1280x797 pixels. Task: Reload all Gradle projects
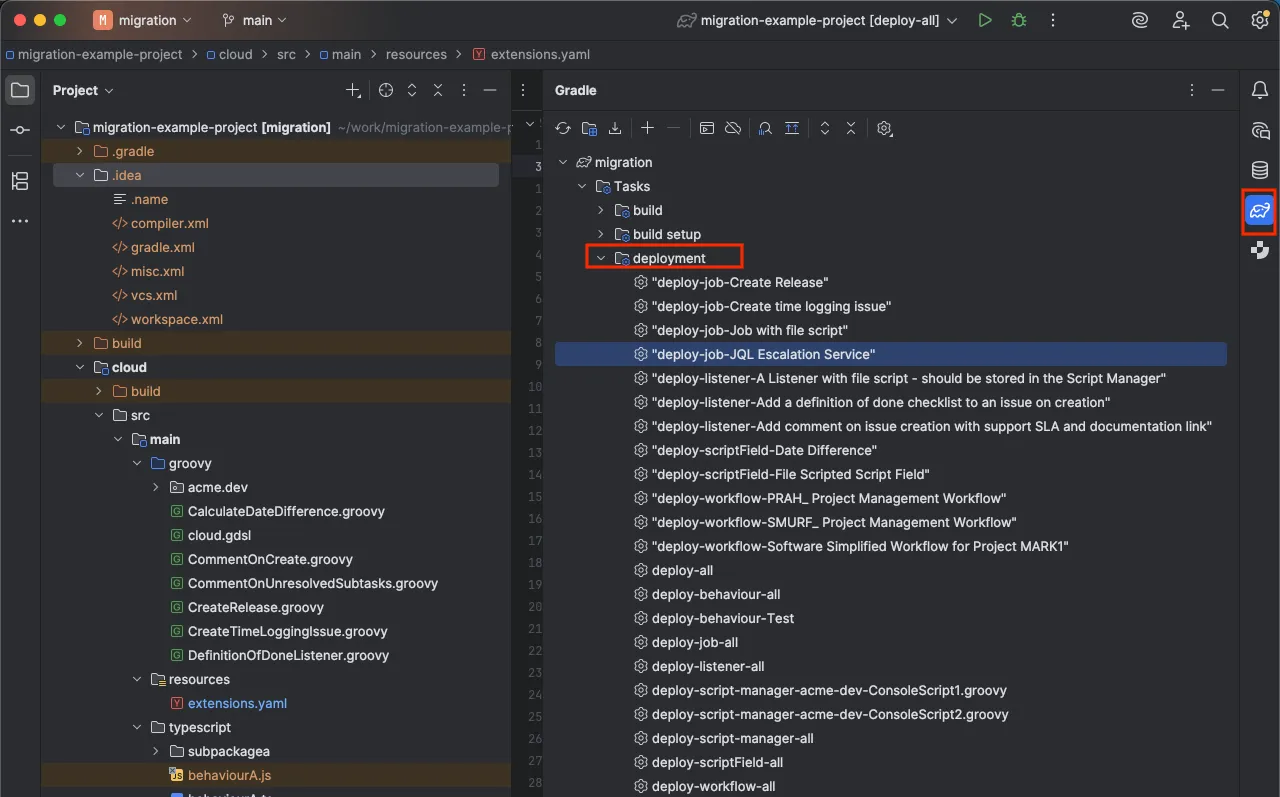coord(563,128)
